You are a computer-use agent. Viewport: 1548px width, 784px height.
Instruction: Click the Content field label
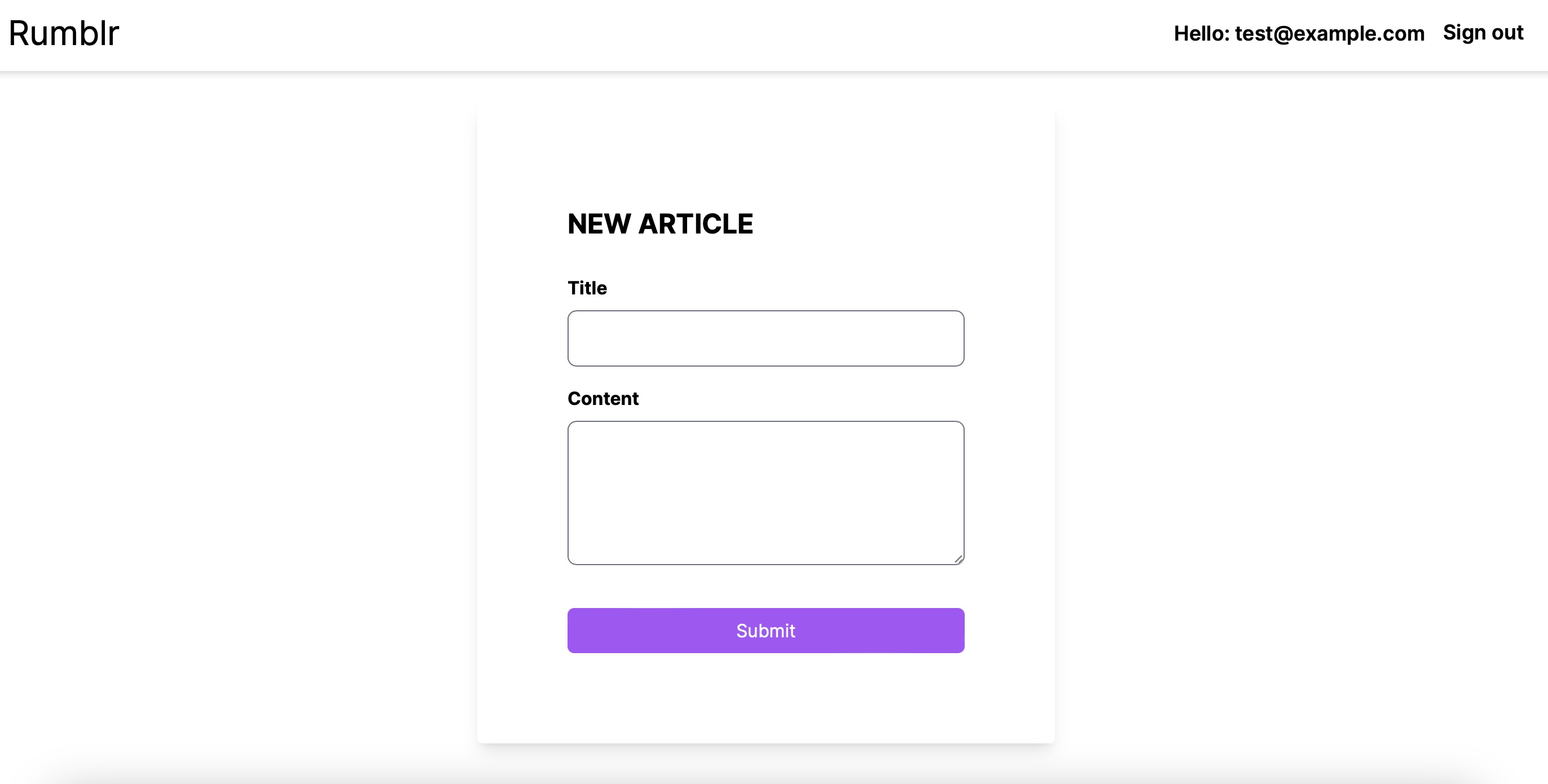pos(603,399)
